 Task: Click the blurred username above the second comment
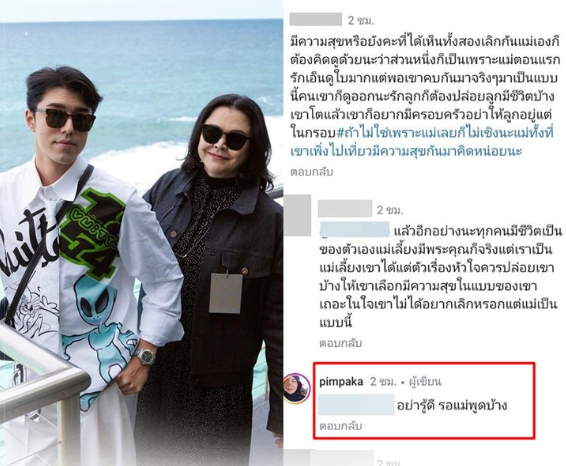345,209
